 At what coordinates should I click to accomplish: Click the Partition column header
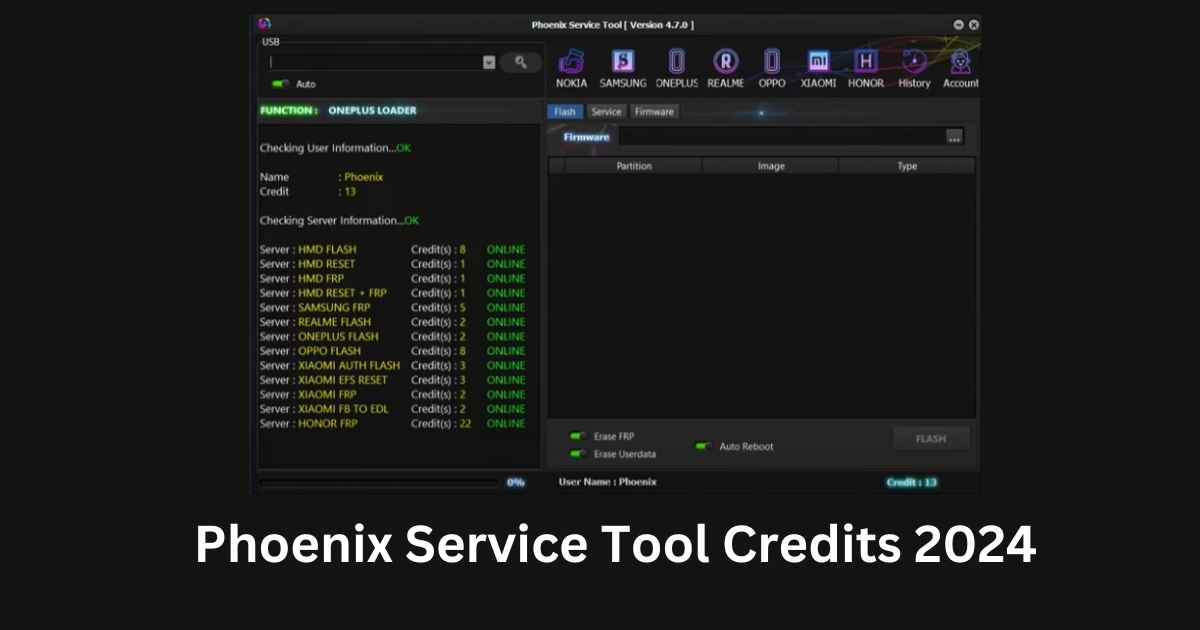(x=634, y=166)
